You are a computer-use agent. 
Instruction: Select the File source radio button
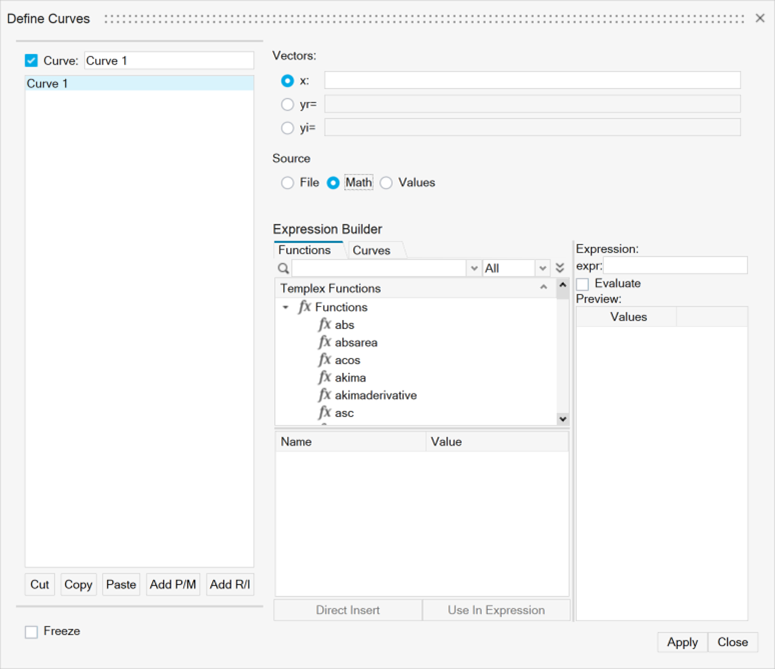click(x=288, y=183)
